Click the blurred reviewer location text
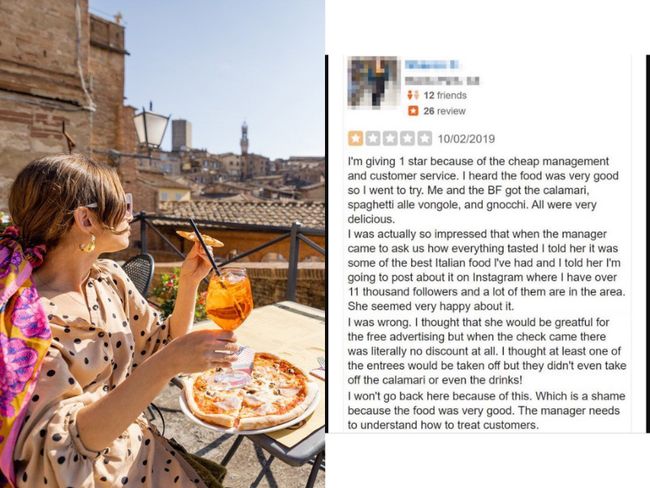 (442, 80)
